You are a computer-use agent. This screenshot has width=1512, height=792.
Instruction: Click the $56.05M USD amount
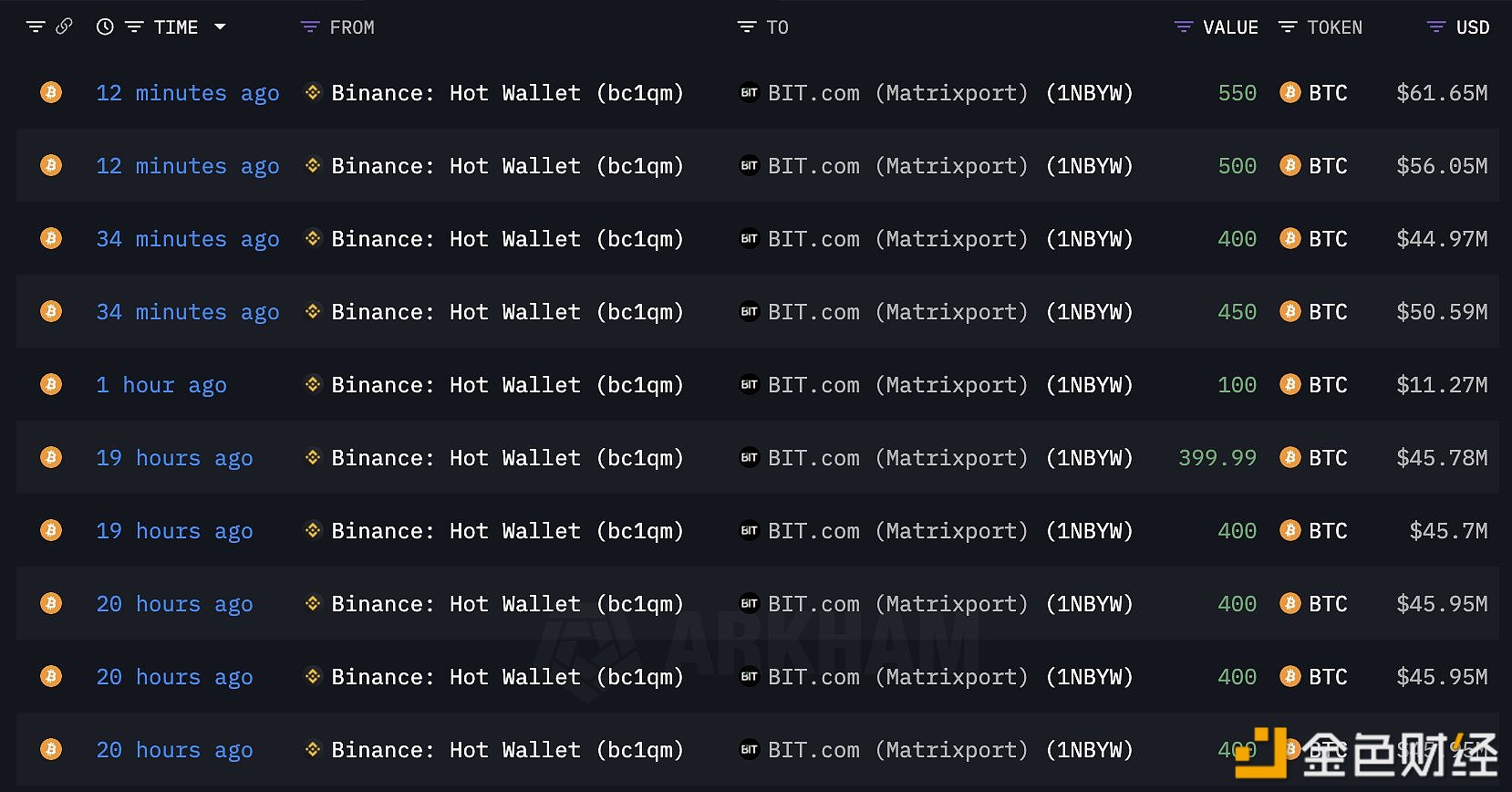tap(1442, 166)
